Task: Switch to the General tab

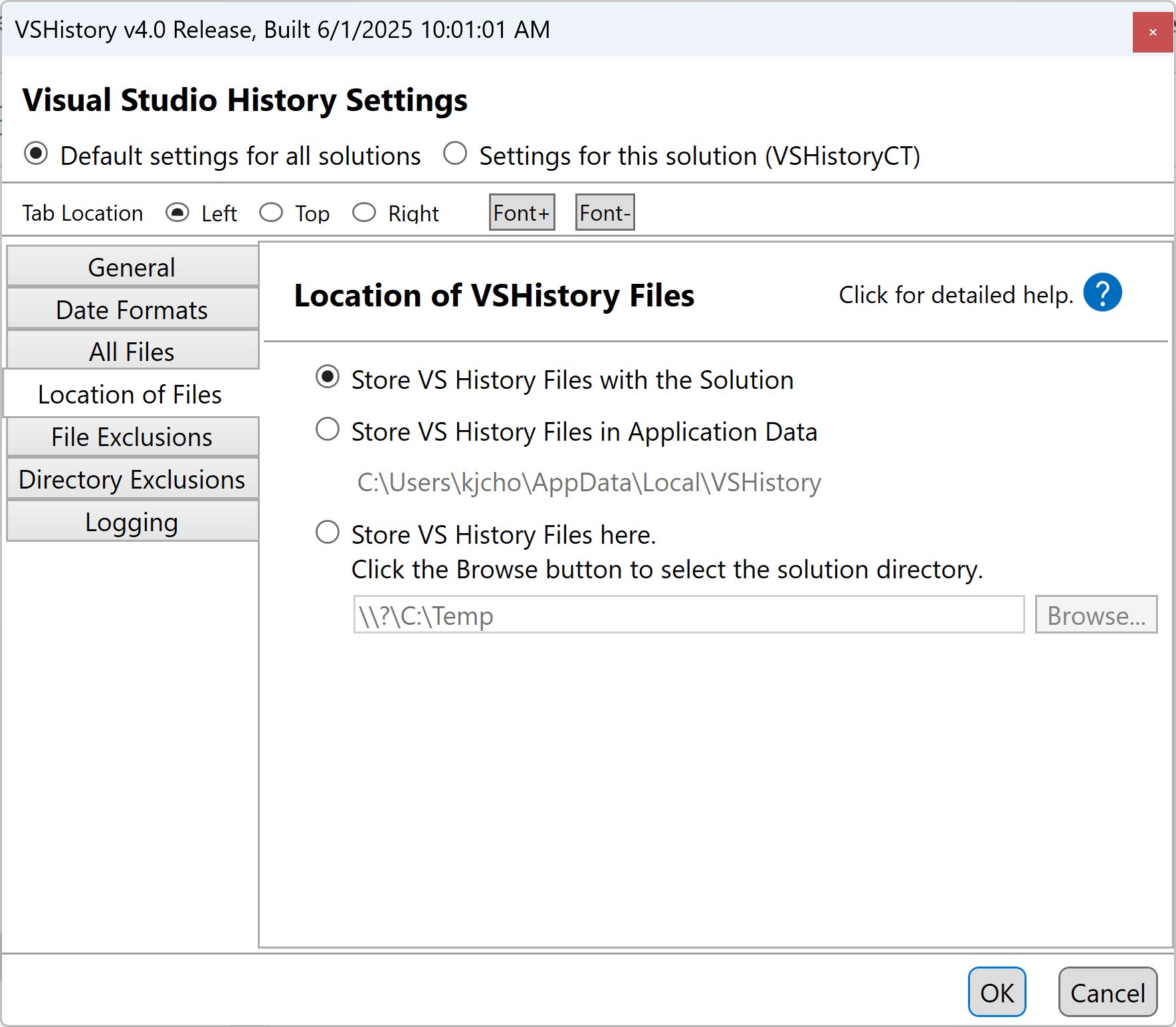Action: coord(131,267)
